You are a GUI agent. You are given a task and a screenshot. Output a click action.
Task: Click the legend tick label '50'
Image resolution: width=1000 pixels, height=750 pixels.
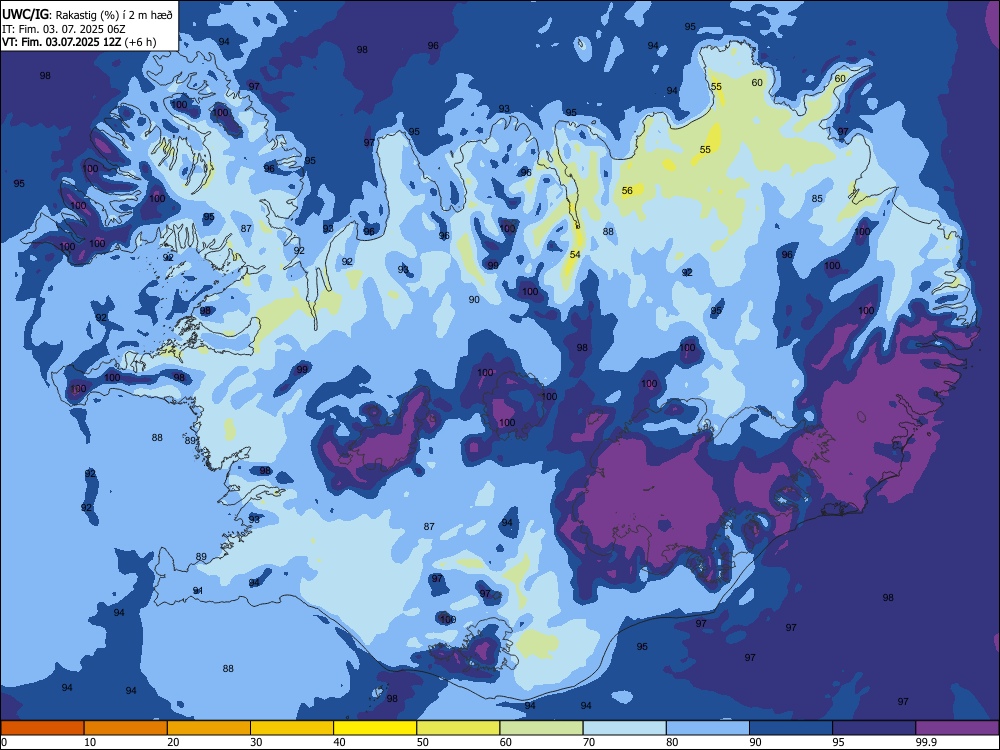click(423, 742)
